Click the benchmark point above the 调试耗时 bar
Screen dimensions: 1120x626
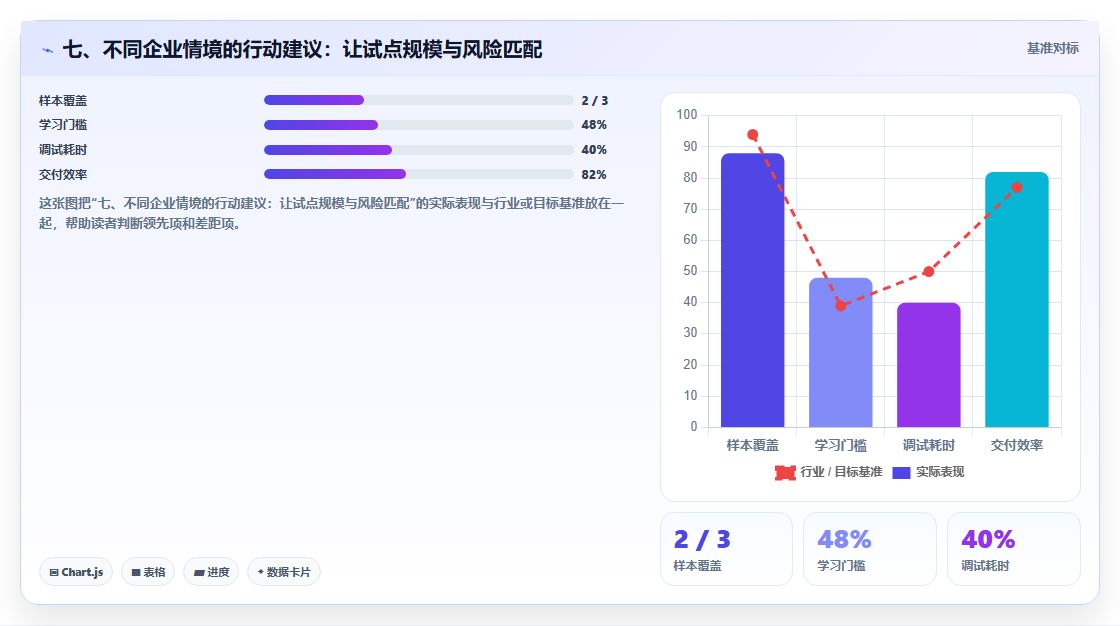(929, 272)
